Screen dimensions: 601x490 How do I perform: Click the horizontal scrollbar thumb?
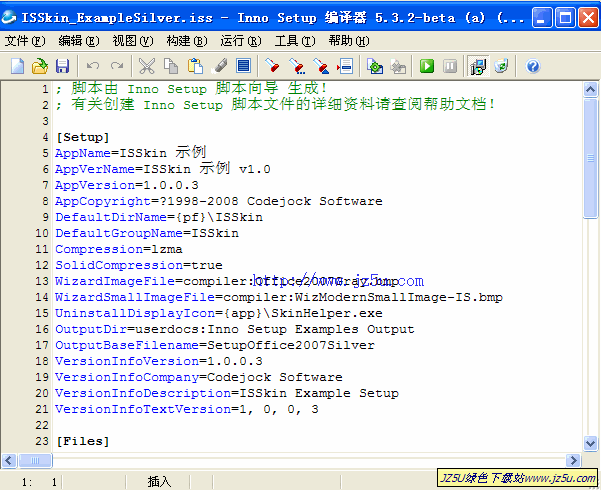click(35, 460)
